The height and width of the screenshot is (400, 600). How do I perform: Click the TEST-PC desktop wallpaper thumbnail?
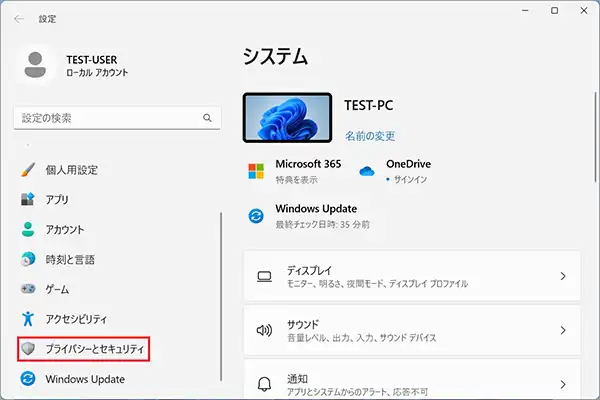click(x=287, y=118)
